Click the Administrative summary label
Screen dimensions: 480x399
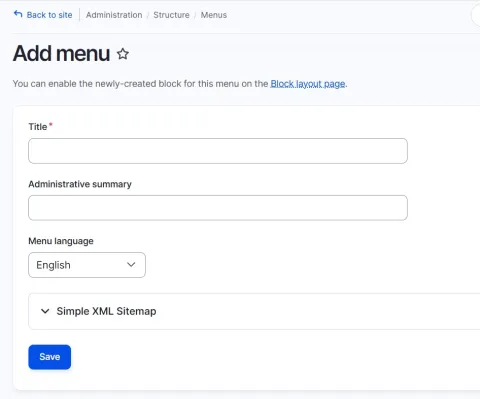80,184
